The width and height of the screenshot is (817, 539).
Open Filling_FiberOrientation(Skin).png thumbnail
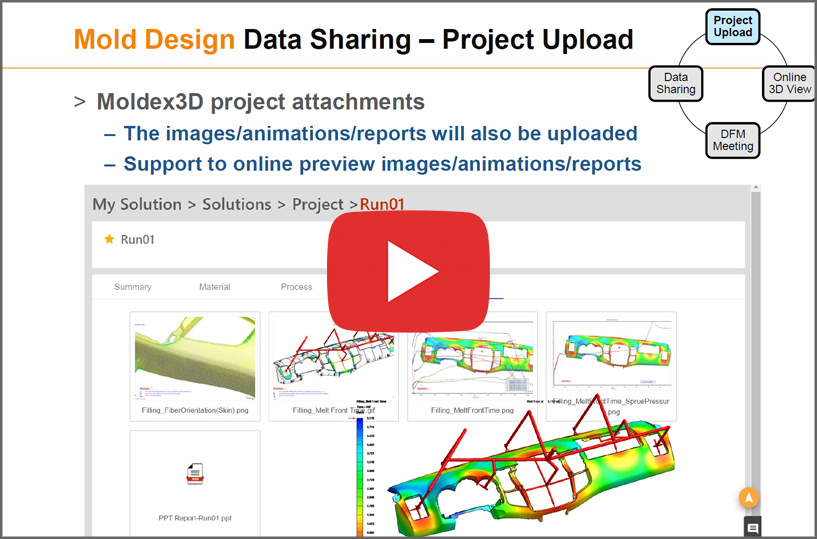[195, 366]
